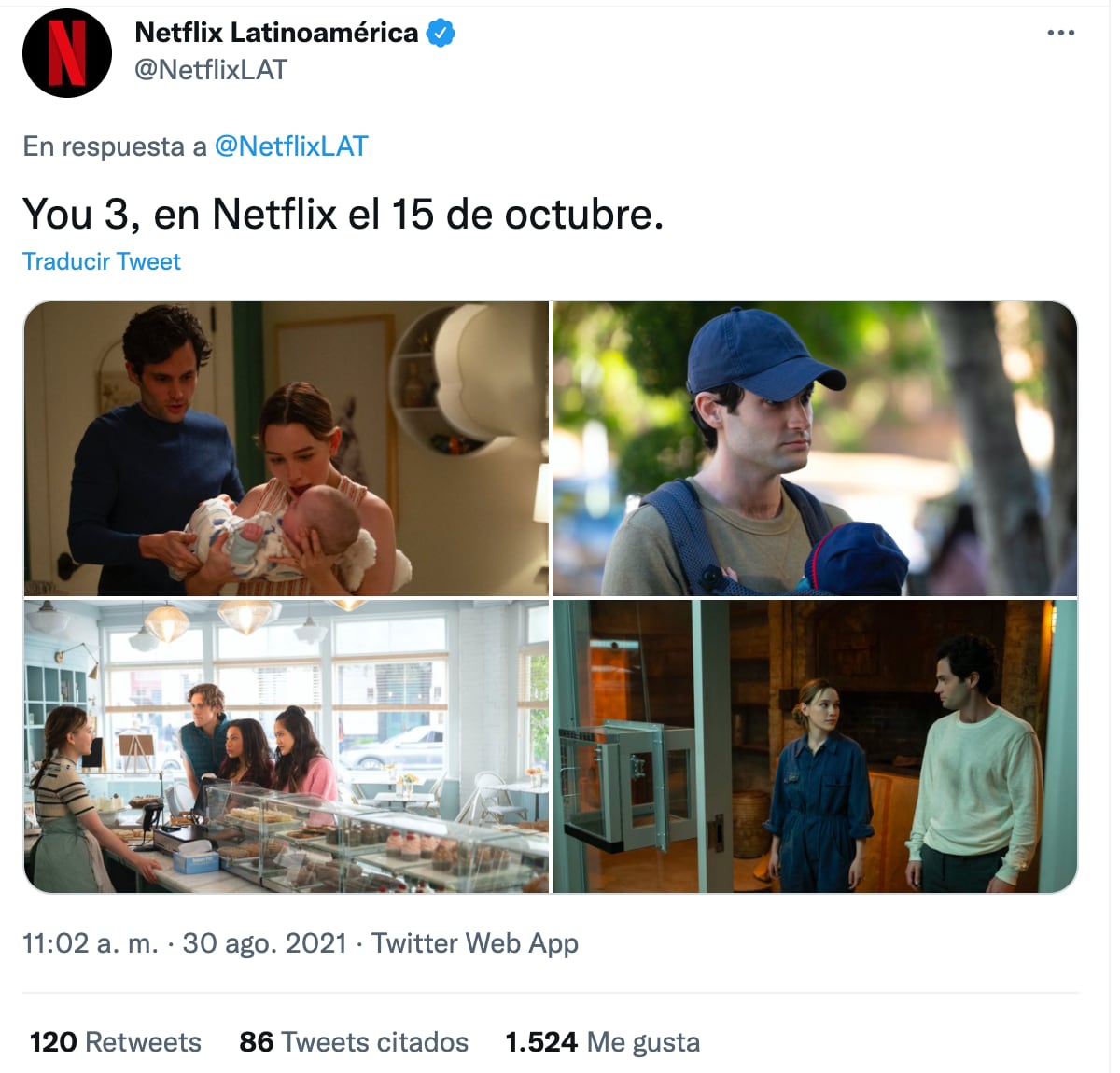This screenshot has width=1120, height=1073.
Task: Open the Netflix Latinoamérica display name
Action: 276,33
